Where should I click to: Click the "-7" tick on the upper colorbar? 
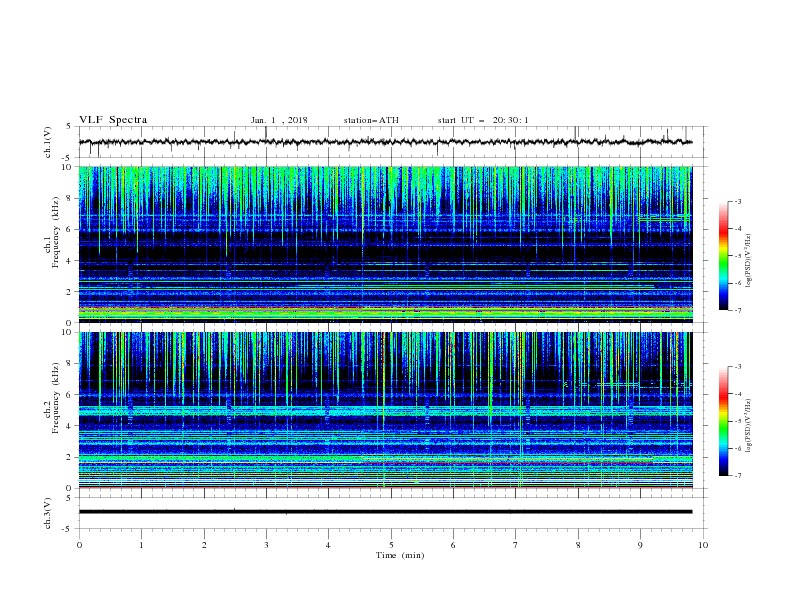pyautogui.click(x=737, y=310)
